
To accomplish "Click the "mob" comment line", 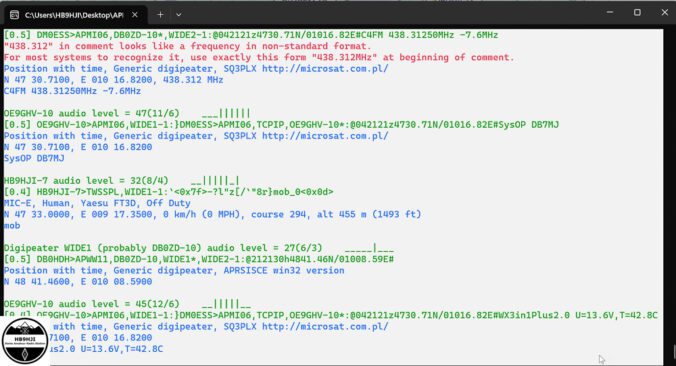I will click(12, 225).
